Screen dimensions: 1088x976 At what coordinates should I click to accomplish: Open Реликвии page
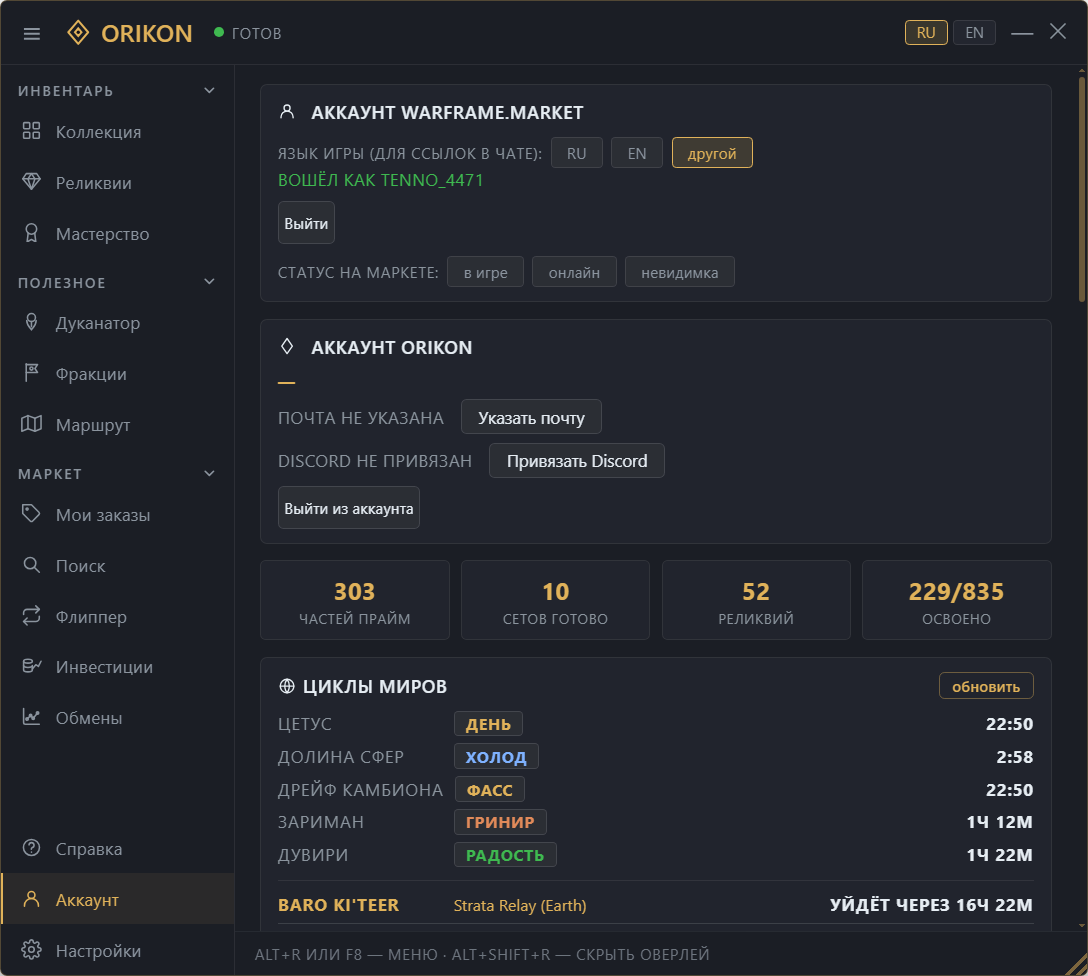117,182
